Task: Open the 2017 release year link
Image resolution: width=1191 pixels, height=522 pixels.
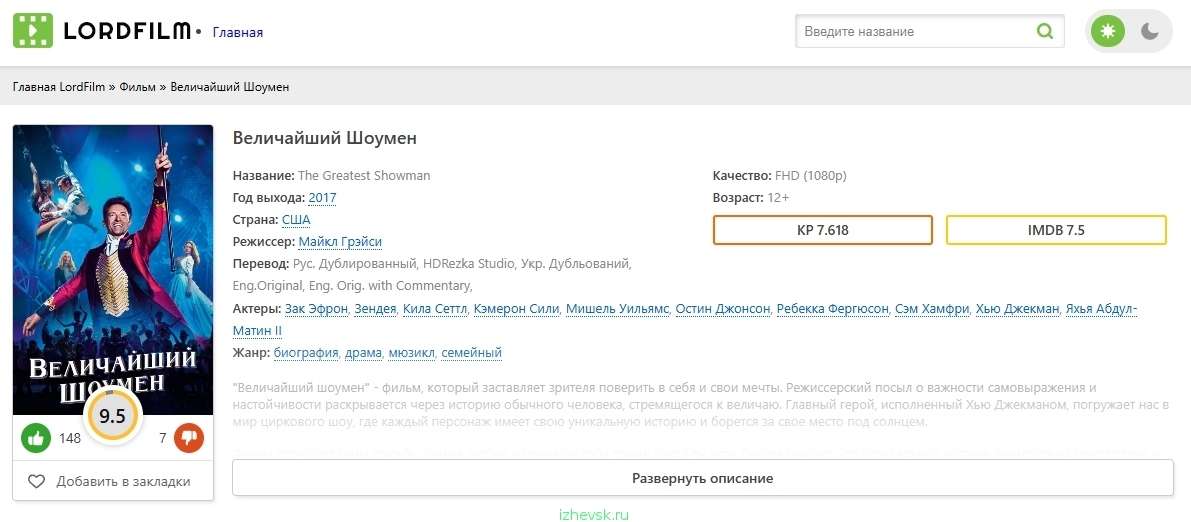Action: click(322, 198)
